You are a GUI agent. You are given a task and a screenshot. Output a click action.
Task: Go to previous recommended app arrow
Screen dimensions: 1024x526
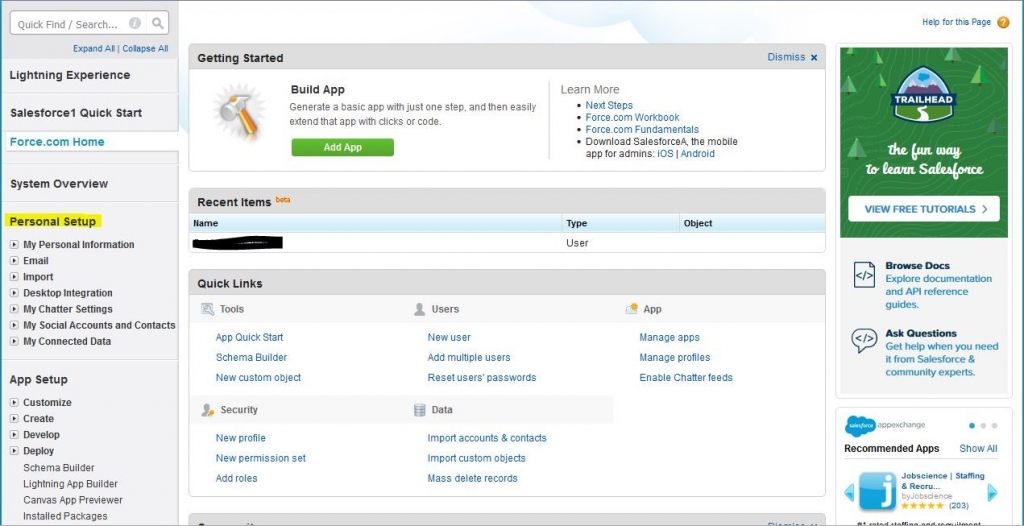click(849, 492)
